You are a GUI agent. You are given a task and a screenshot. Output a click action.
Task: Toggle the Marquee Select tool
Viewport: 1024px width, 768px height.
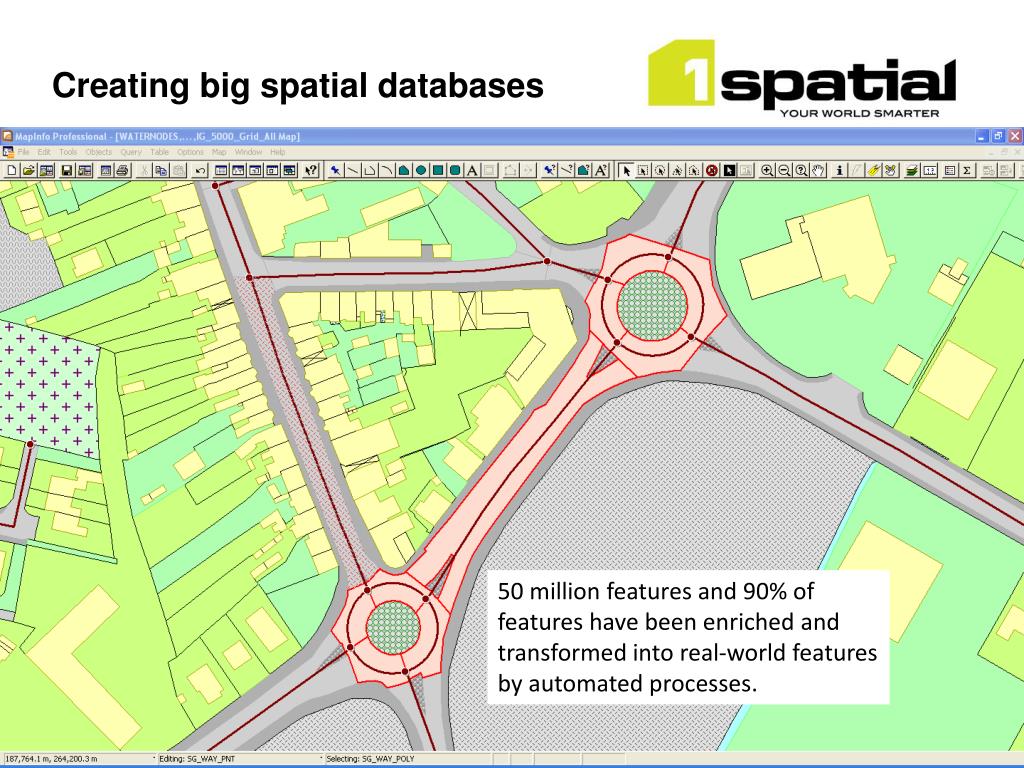[643, 170]
